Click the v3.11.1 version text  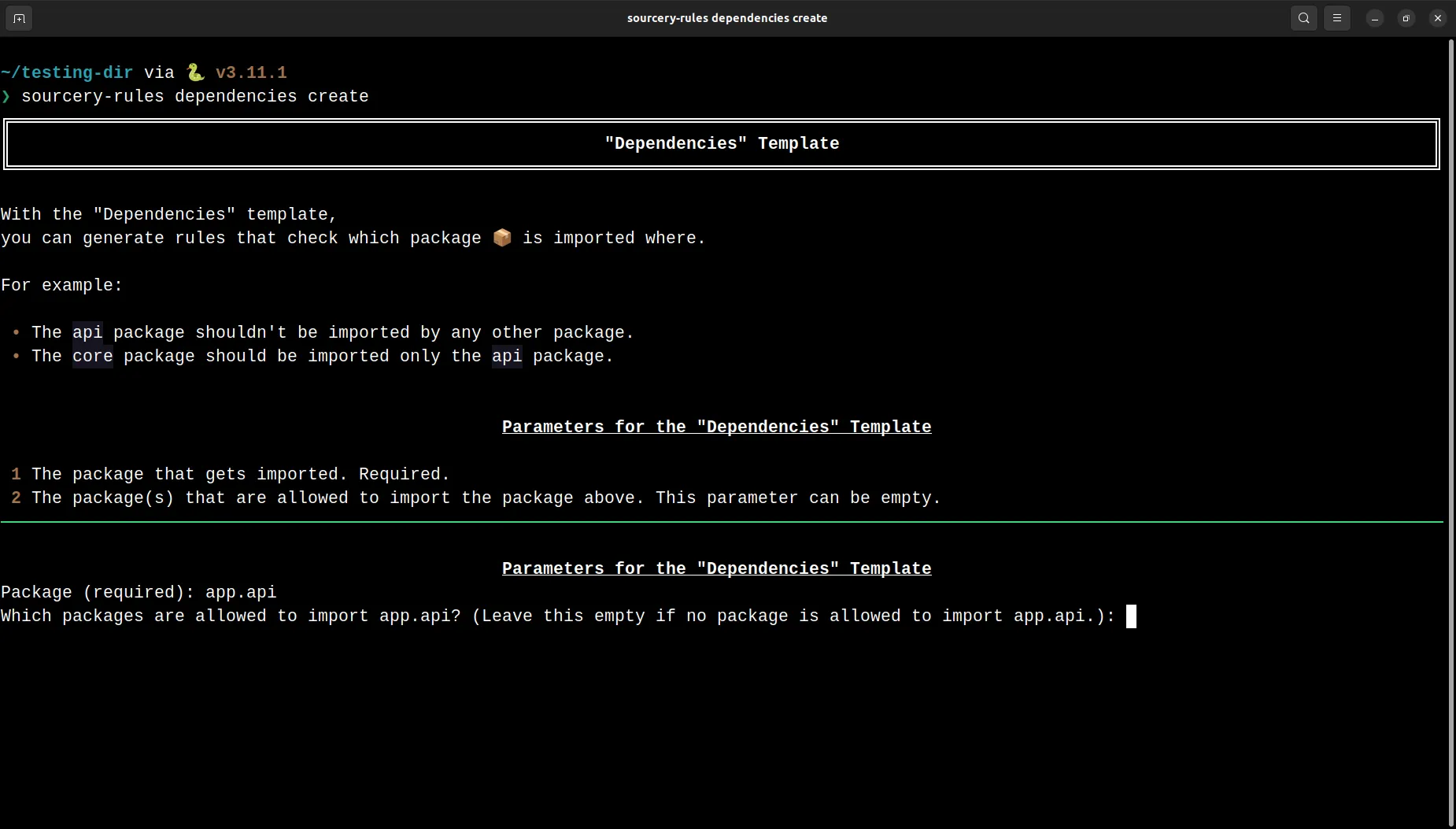(x=250, y=72)
